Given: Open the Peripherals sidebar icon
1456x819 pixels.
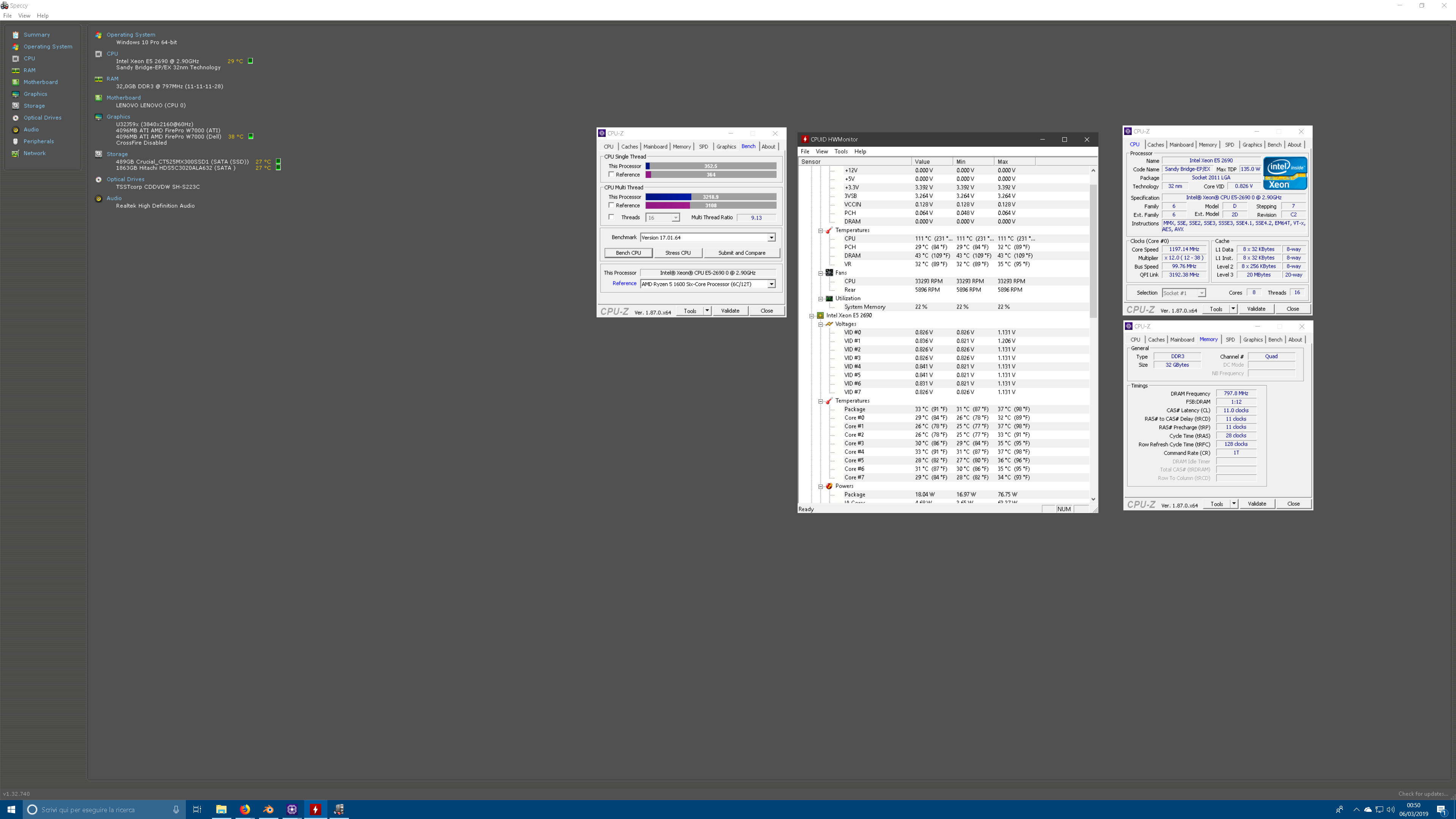Looking at the screenshot, I should point(16,142).
